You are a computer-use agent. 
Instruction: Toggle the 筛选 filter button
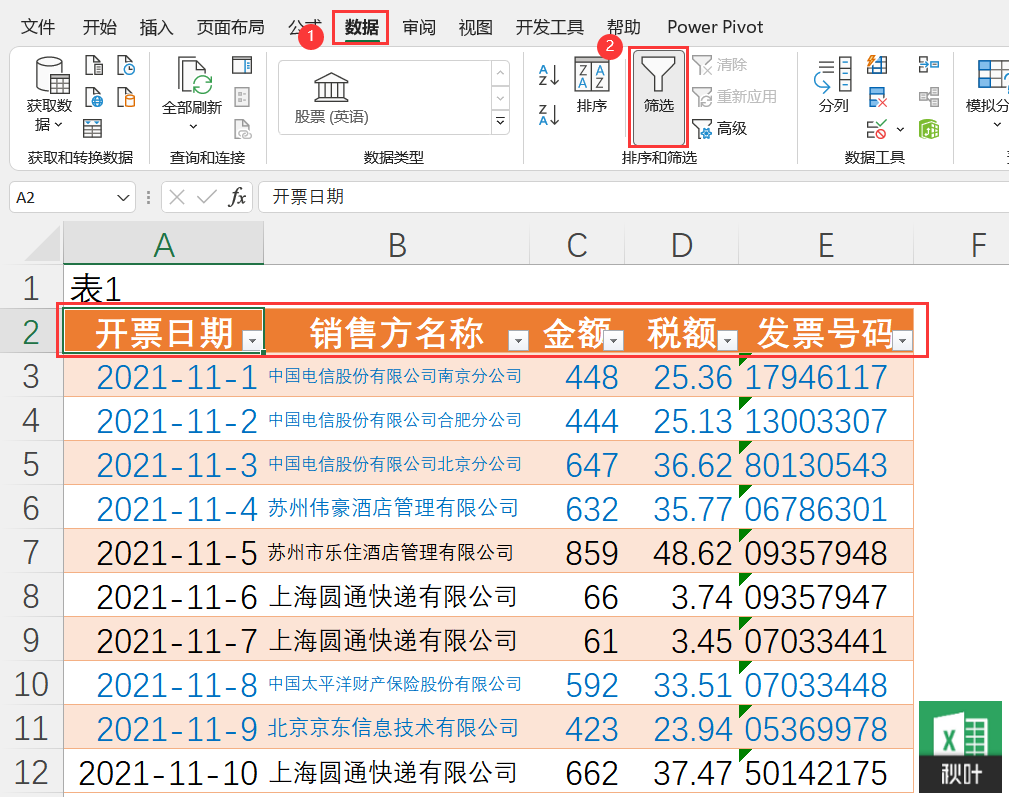658,97
